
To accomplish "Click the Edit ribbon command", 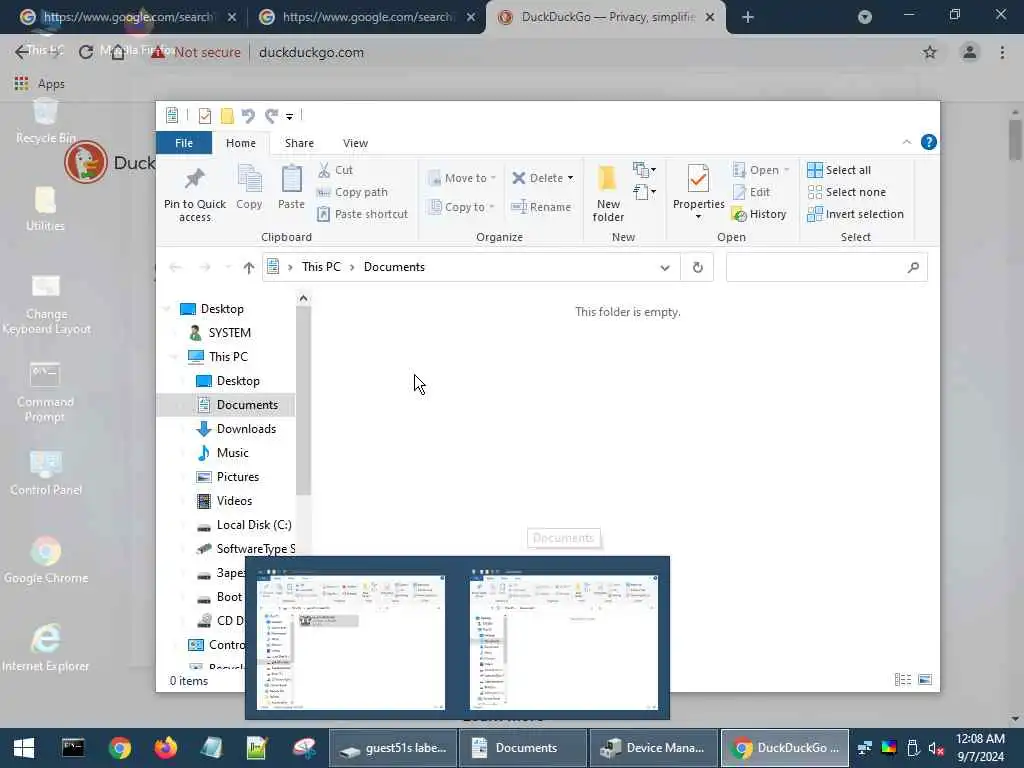I will point(752,192).
